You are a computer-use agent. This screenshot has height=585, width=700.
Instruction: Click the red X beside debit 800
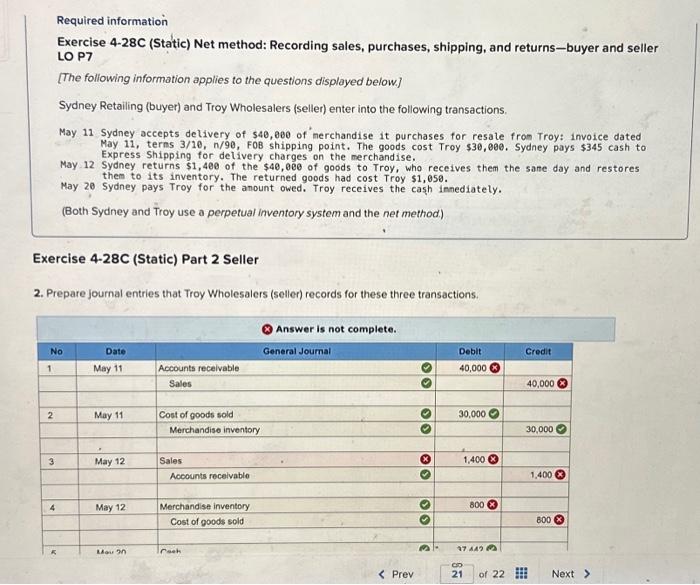[492, 505]
